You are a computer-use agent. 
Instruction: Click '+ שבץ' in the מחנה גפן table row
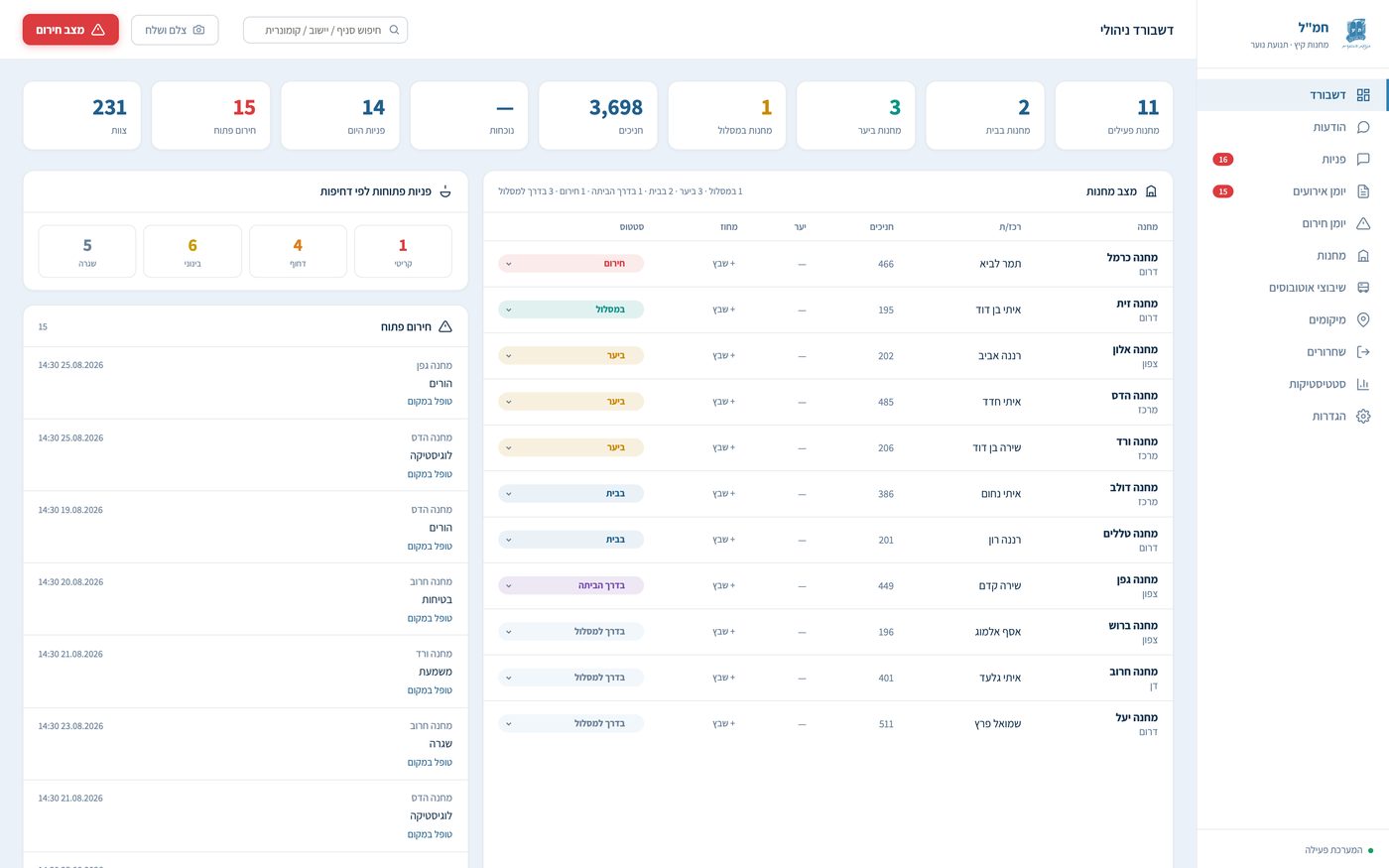coord(724,585)
